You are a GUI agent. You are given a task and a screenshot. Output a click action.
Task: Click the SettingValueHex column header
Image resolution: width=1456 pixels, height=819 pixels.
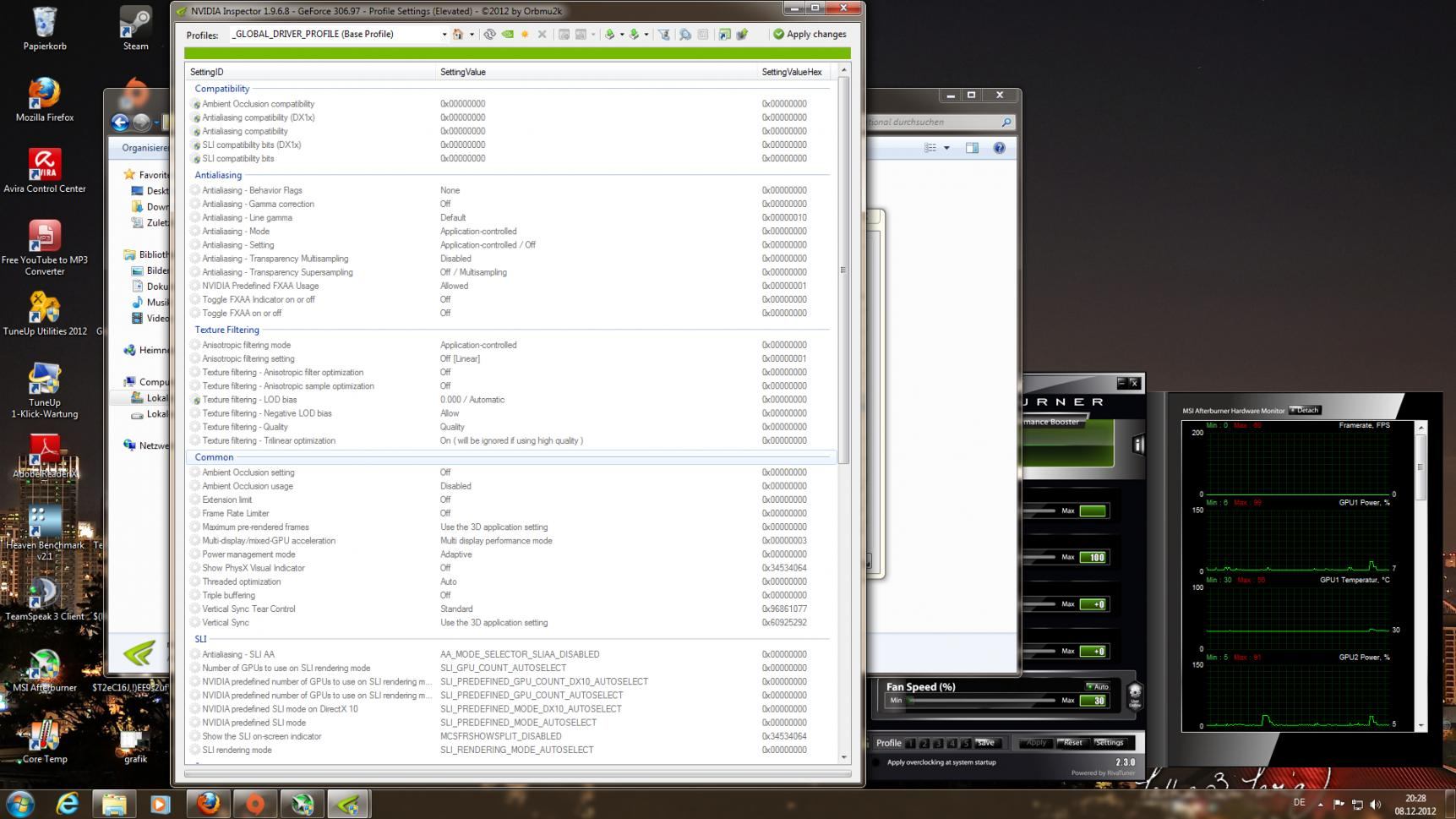tap(793, 73)
